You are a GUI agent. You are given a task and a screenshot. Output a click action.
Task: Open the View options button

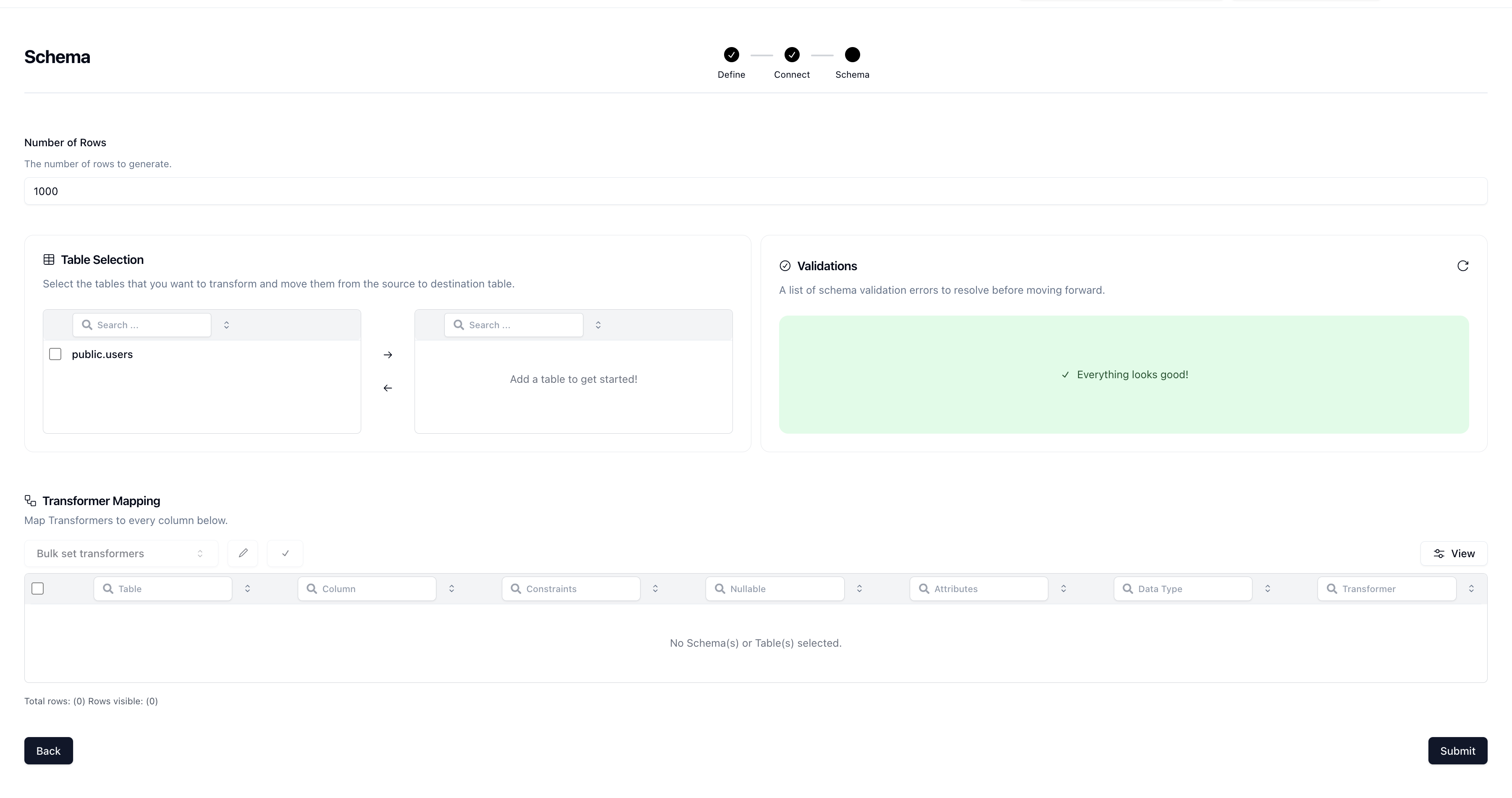point(1454,553)
